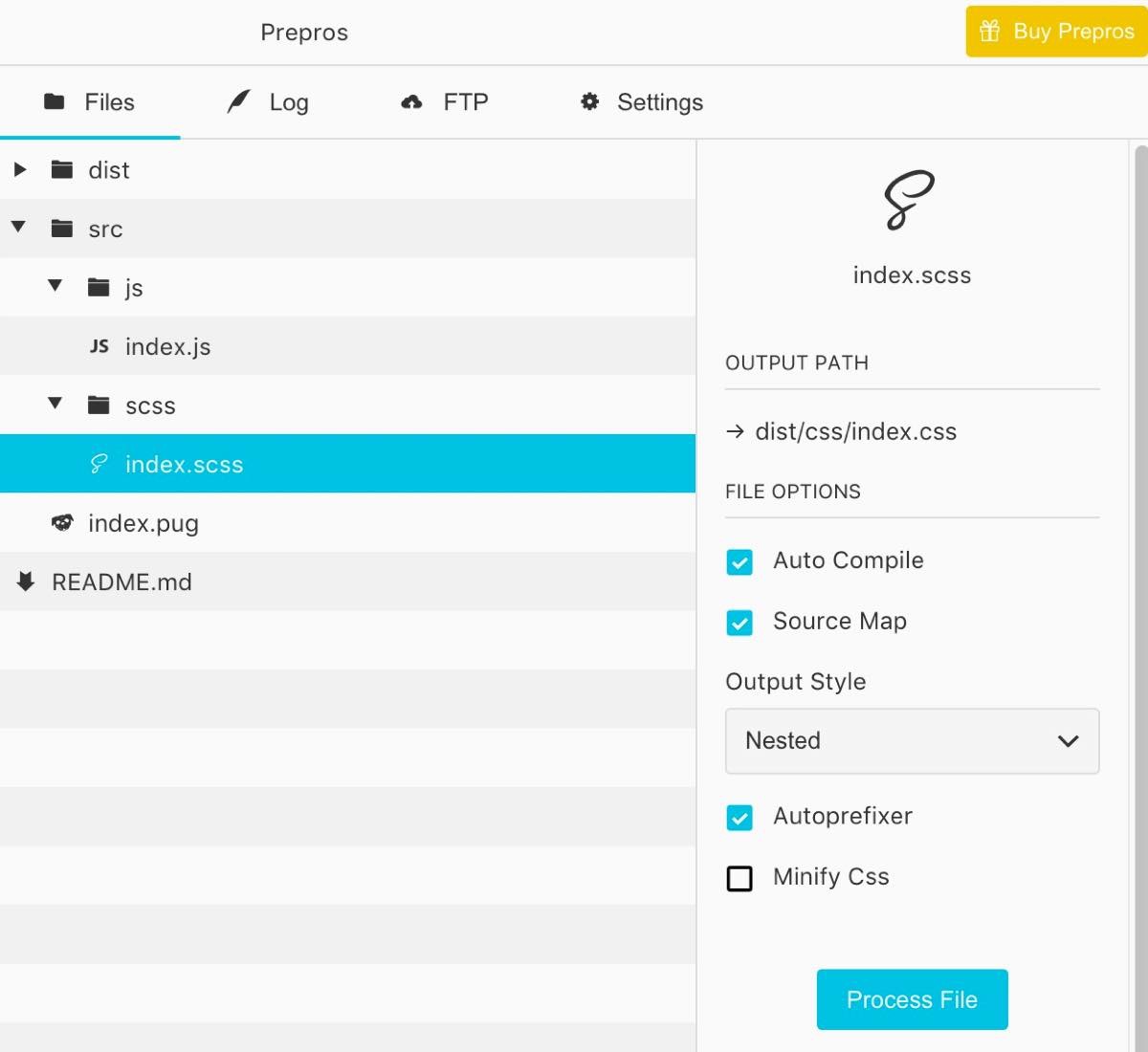Click the JS icon beside index.js
1148x1052 pixels.
[99, 346]
